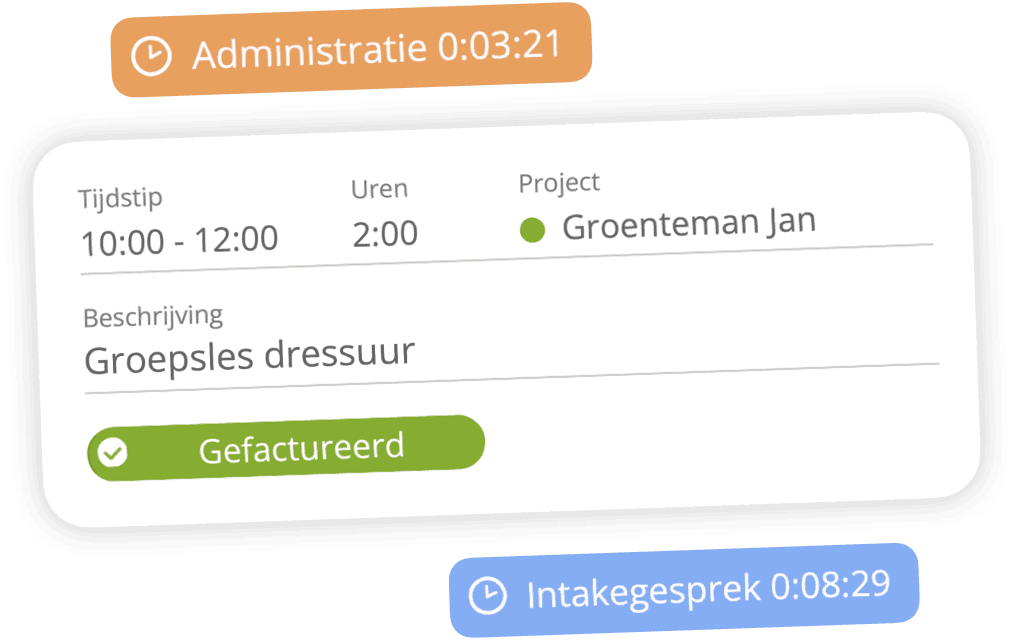
Task: Click the checkmark icon in Gefactureerd badge
Action: coord(113,453)
